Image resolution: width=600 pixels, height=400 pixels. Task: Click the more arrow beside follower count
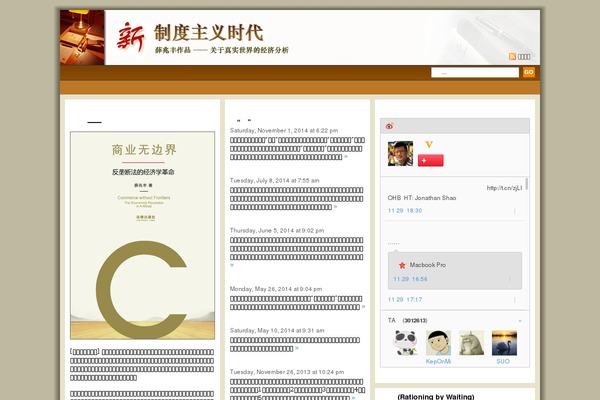(520, 321)
